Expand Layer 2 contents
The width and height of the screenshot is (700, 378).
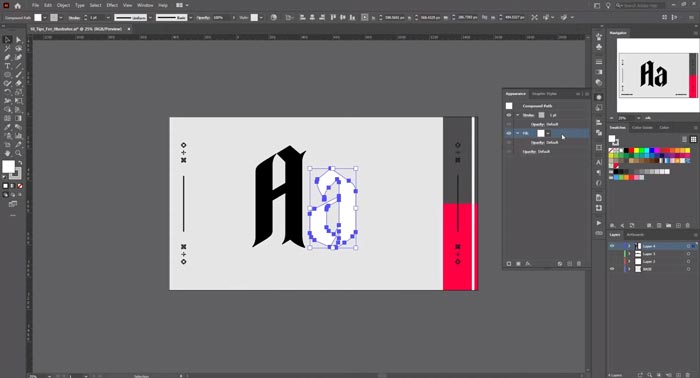pyautogui.click(x=629, y=262)
